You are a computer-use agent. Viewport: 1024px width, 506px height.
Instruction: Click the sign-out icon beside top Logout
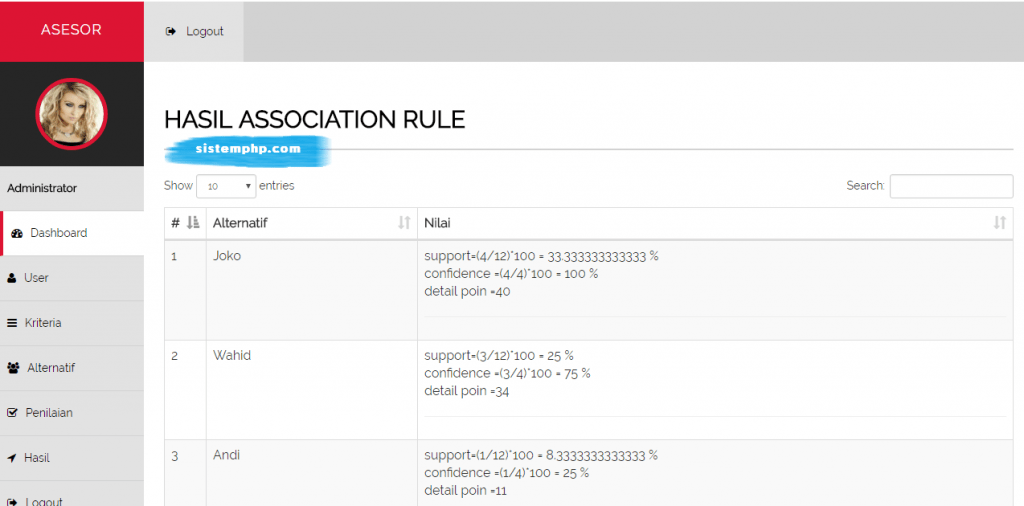[171, 31]
